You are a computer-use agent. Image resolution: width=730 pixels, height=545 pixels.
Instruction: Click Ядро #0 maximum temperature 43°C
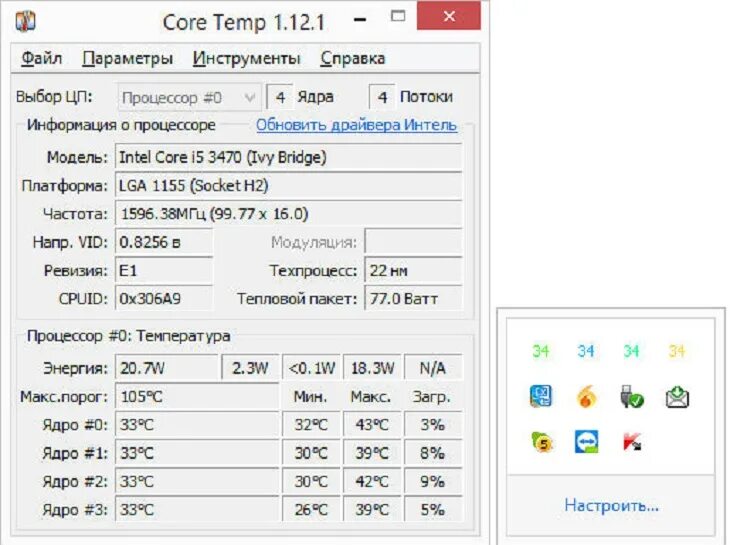click(x=372, y=425)
